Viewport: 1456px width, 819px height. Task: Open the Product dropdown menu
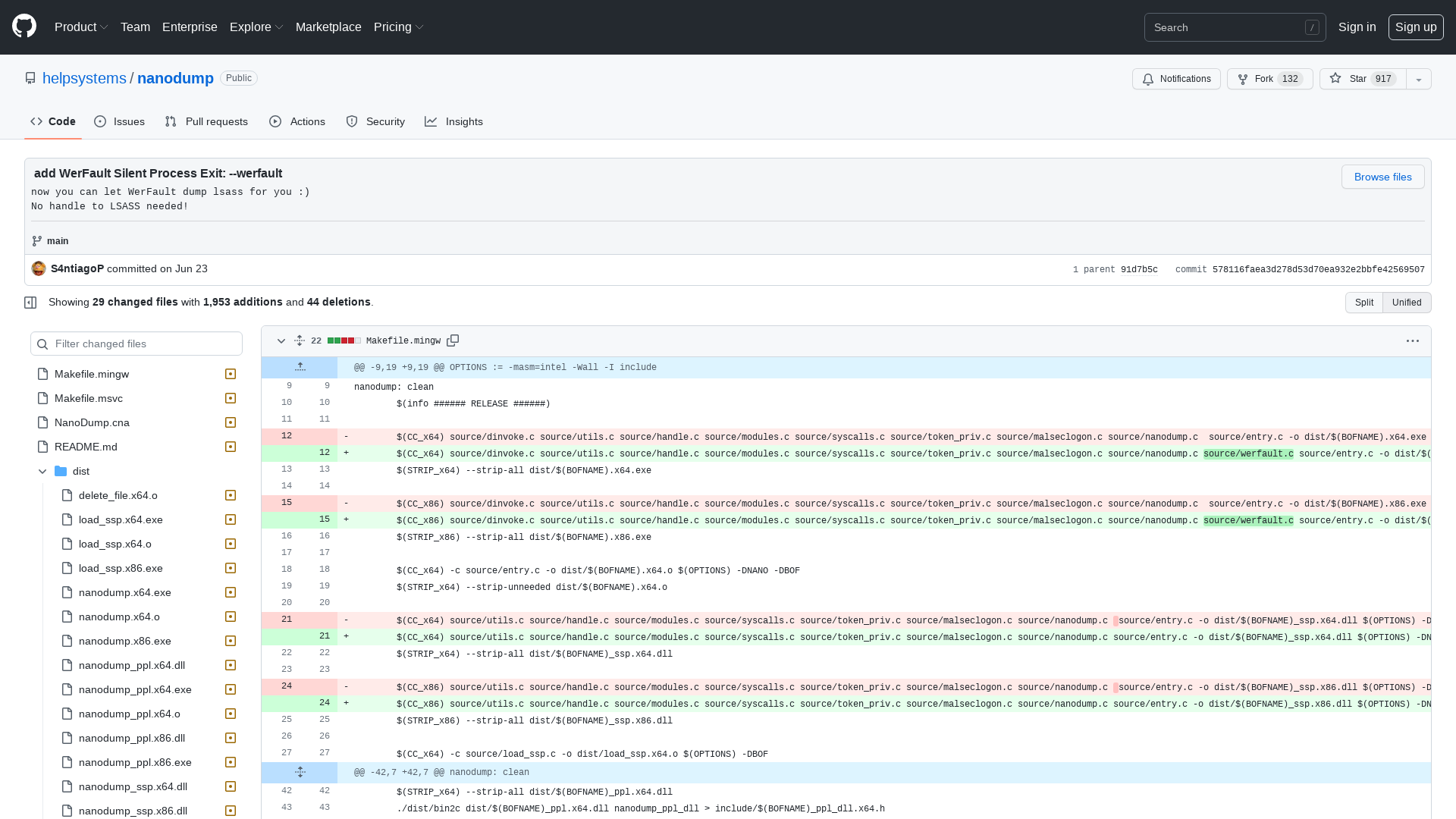pyautogui.click(x=80, y=27)
